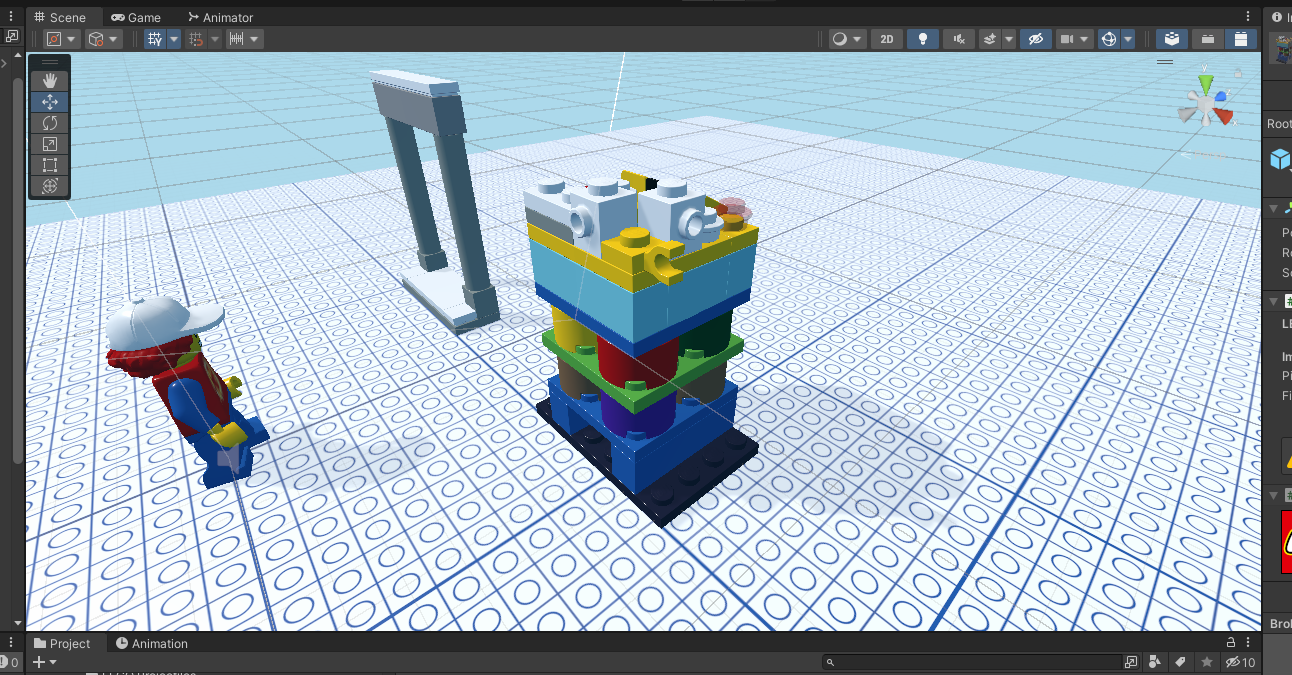Toggle scene visibility with the crossed-eye button

1036,38
